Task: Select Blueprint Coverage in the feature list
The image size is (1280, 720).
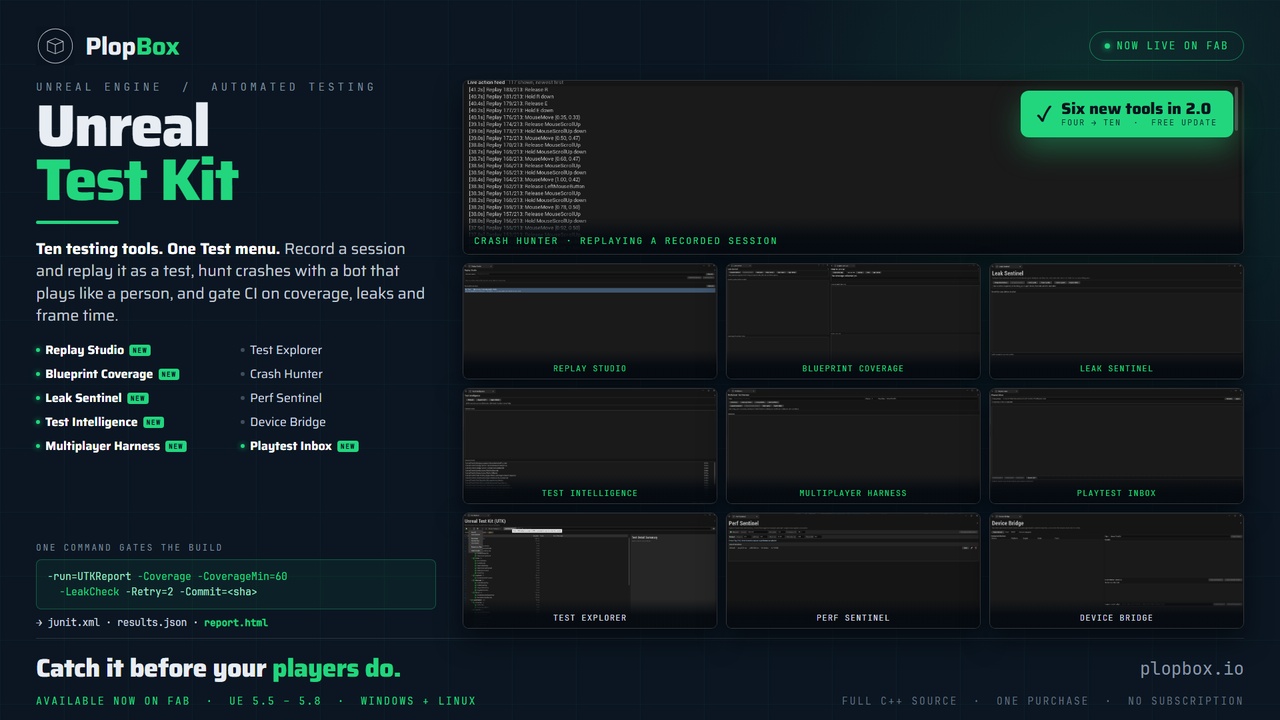Action: coord(99,374)
